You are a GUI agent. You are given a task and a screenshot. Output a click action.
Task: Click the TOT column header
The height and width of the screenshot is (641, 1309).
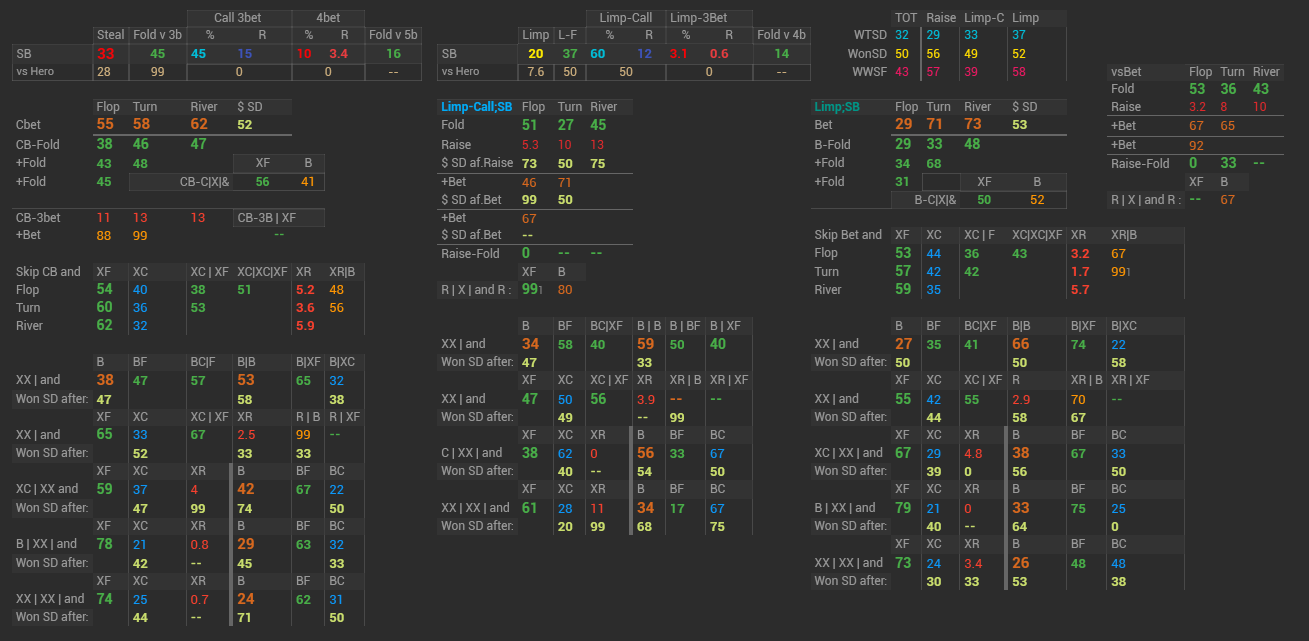pos(906,18)
